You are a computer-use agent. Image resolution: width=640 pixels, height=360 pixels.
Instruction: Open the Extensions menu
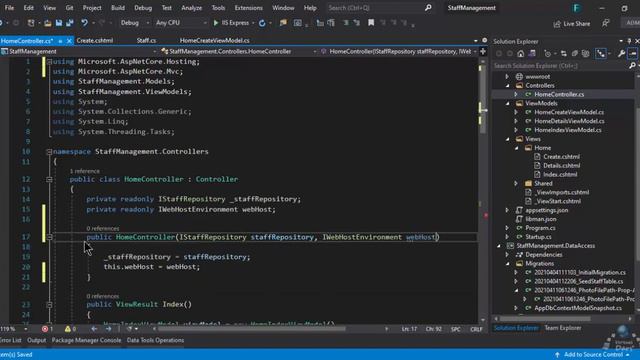click(x=249, y=8)
